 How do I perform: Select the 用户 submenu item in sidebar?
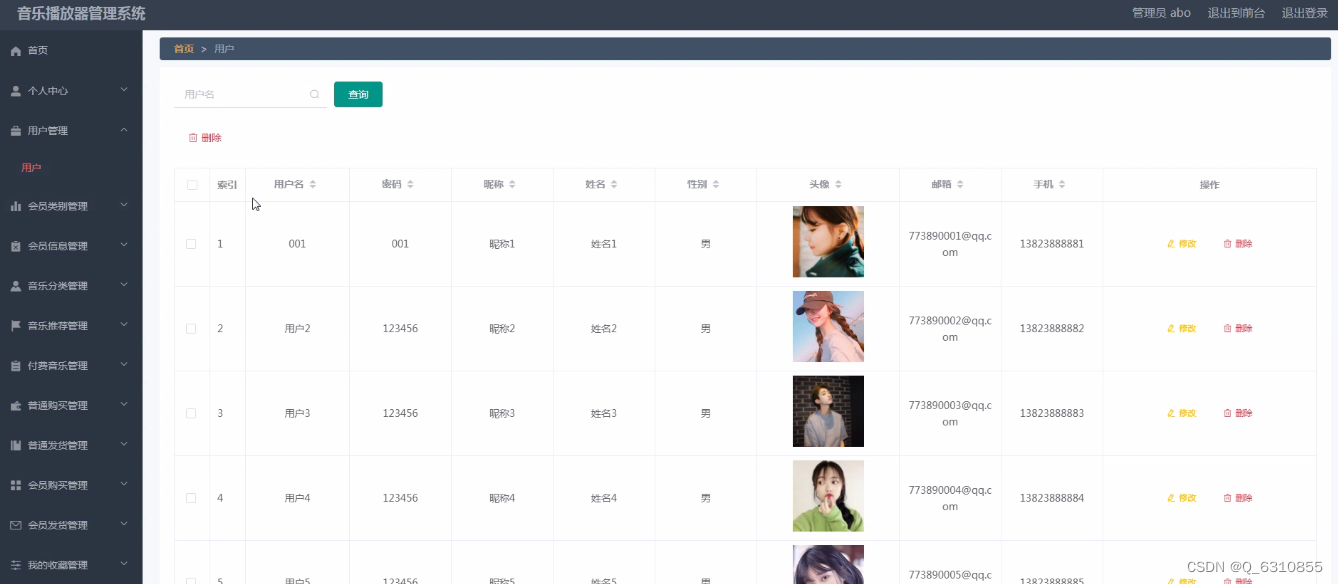click(32, 168)
